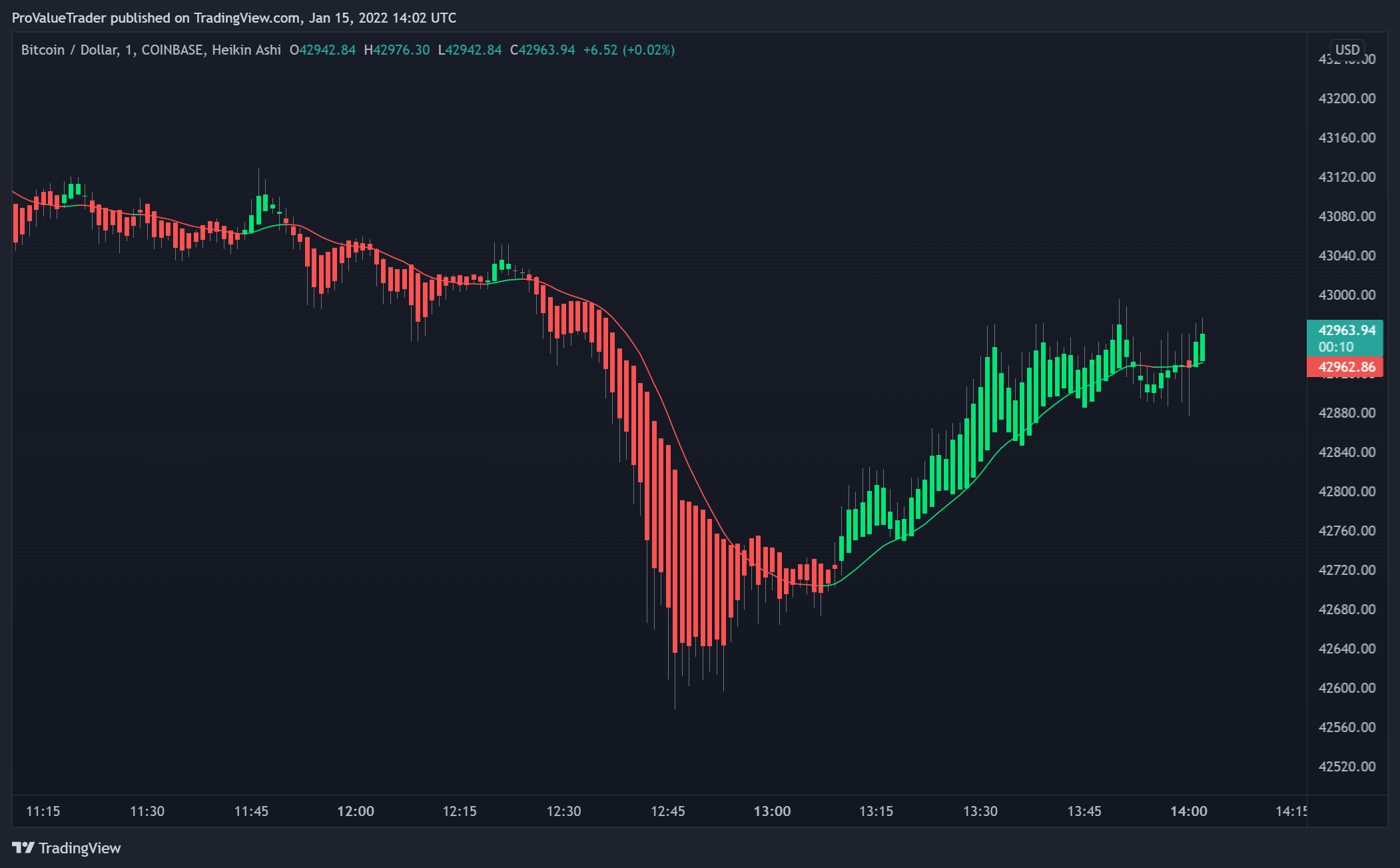
Task: Click the 13:45 time axis label
Action: coord(1084,811)
